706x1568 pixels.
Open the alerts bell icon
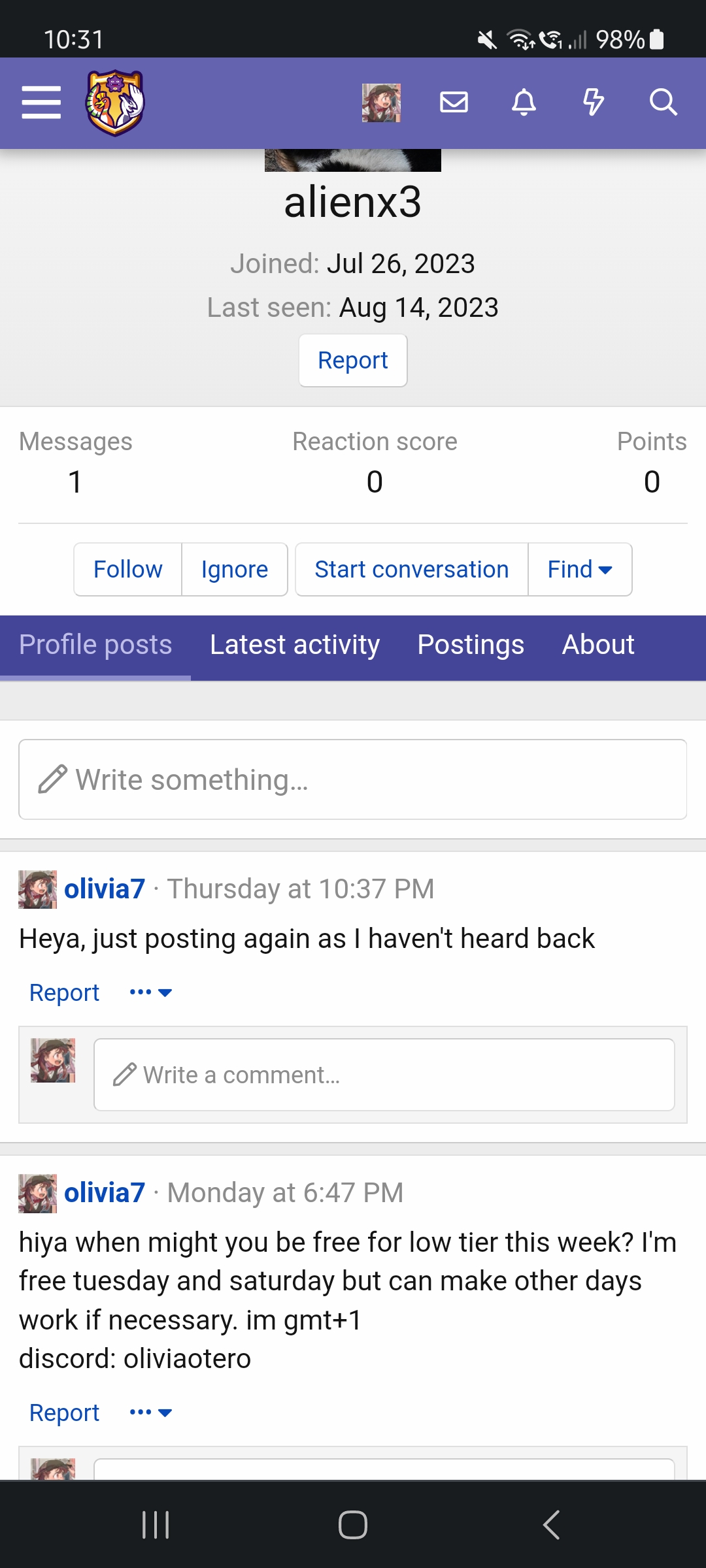coord(524,103)
